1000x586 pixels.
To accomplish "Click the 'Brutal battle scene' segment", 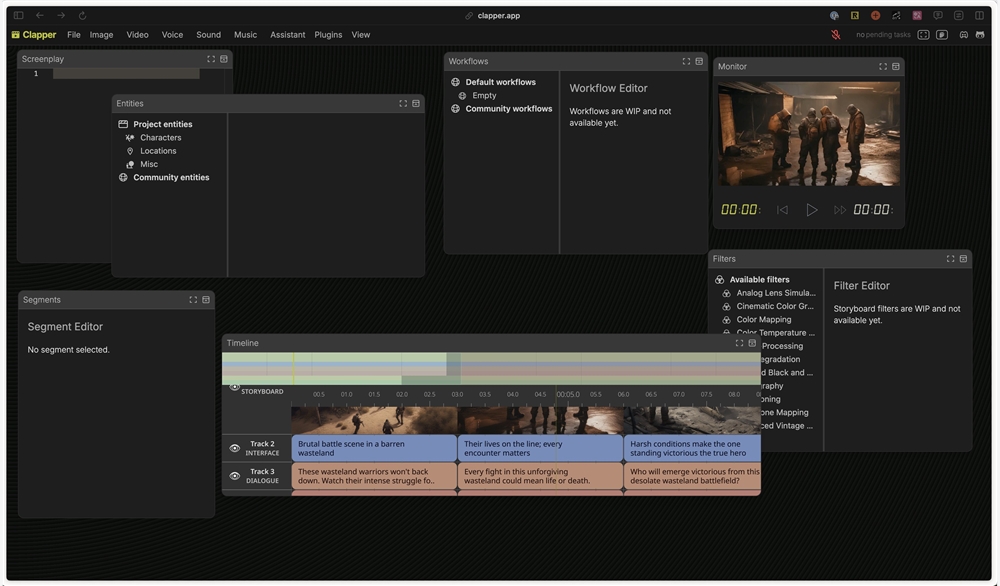I will pyautogui.click(x=373, y=448).
